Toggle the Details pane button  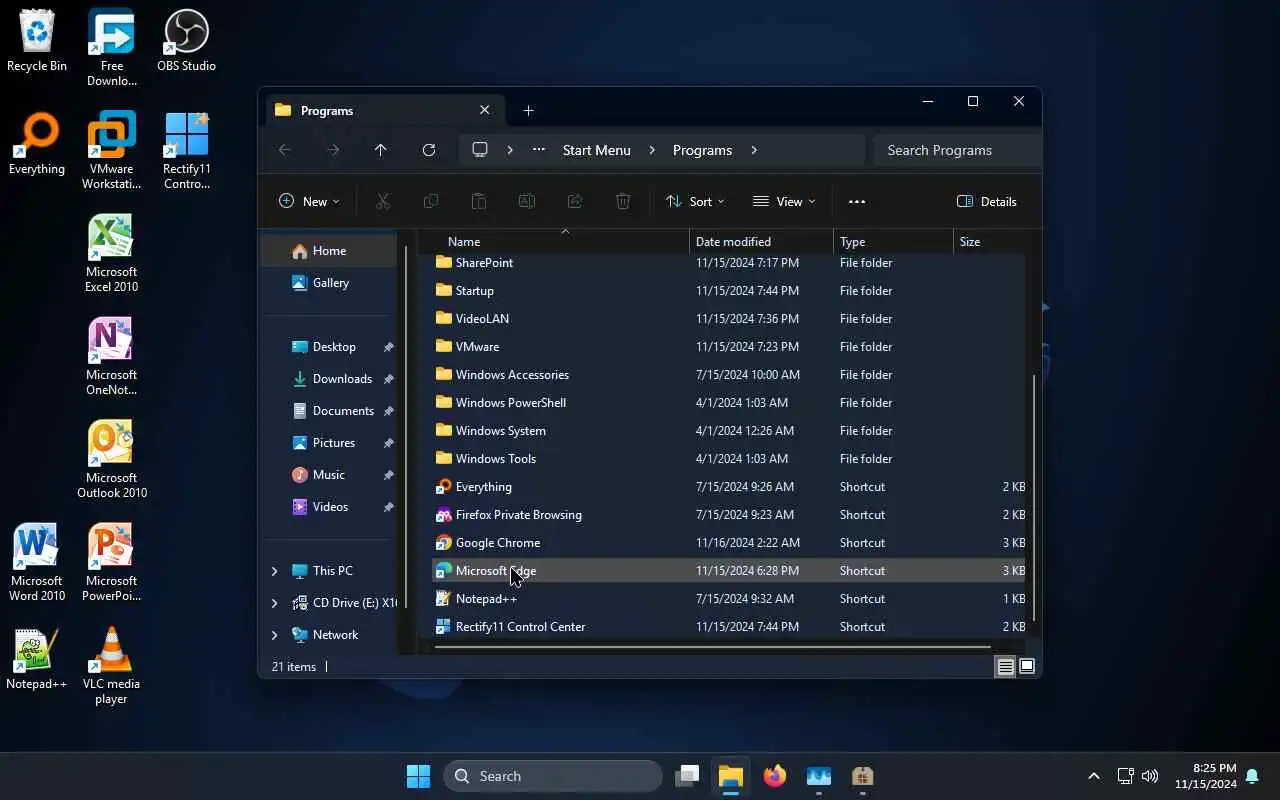987,201
